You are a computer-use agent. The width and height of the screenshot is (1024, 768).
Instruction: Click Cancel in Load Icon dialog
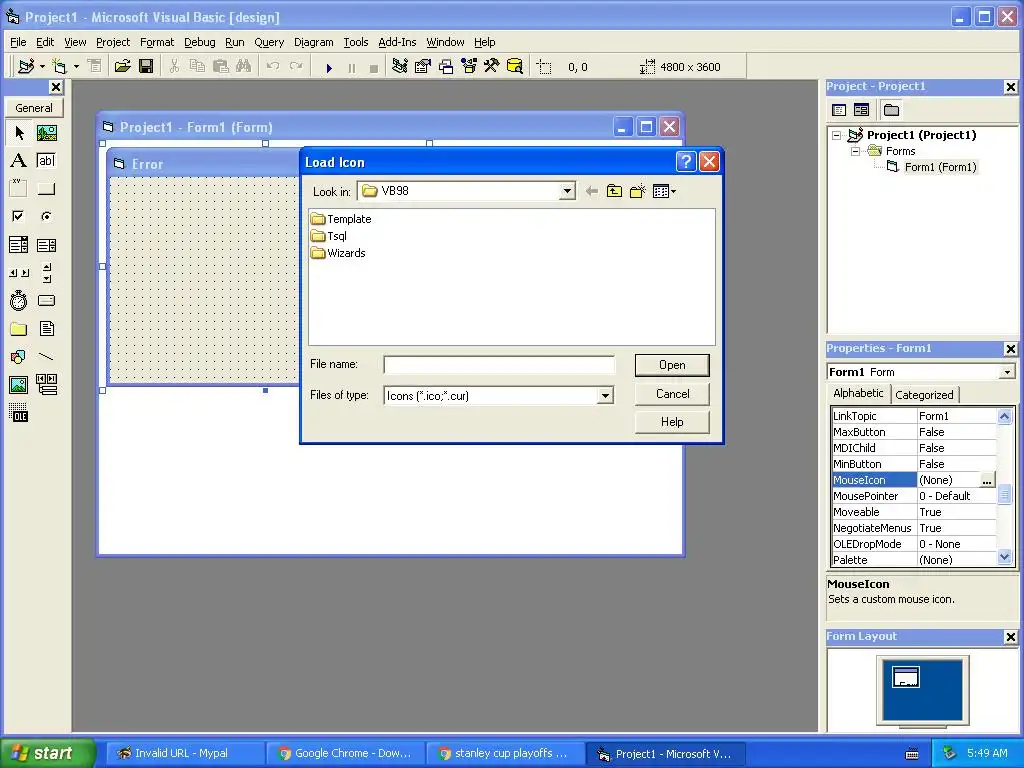click(672, 394)
